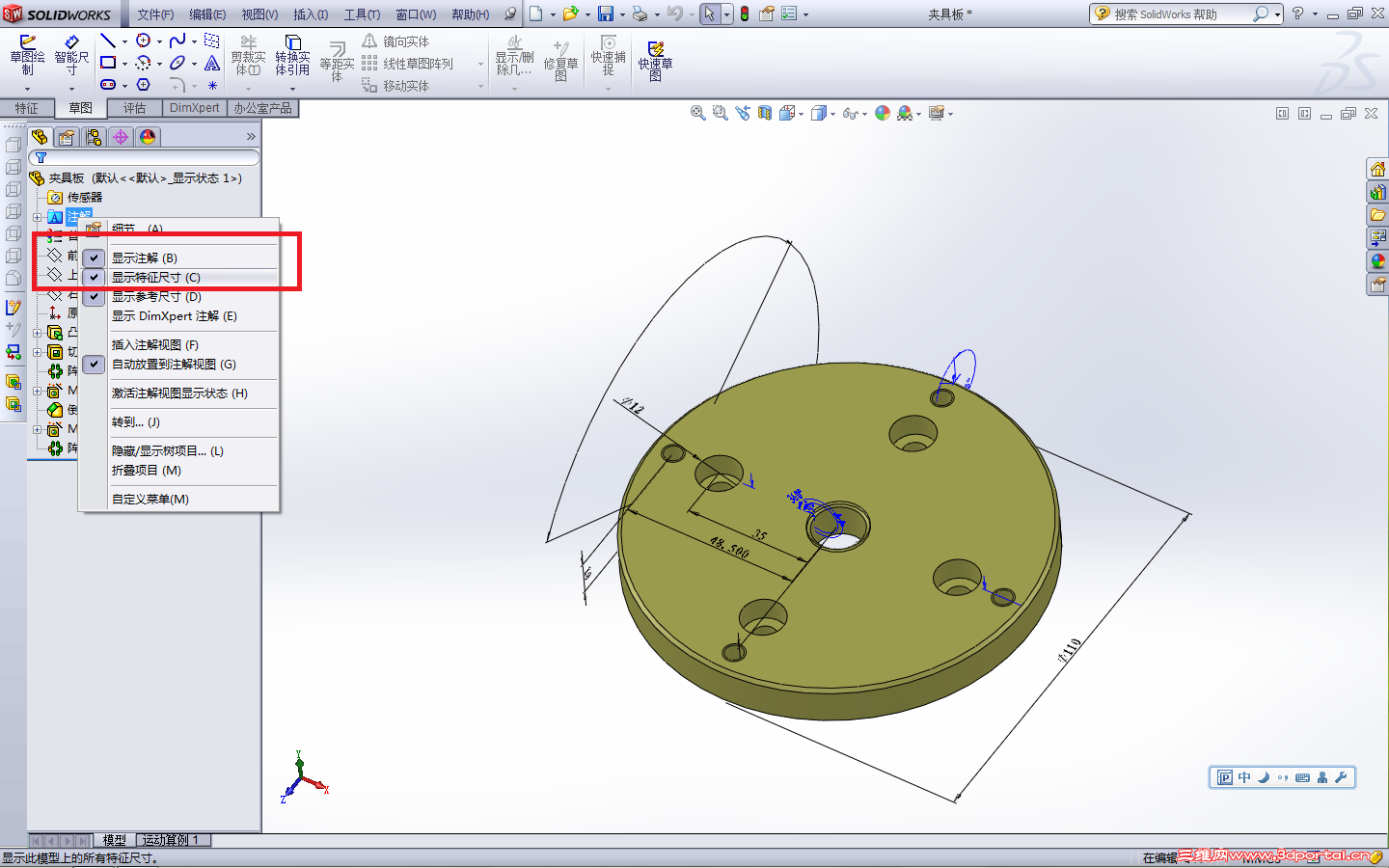Expand the 草图绘制 dropdown arrow

27,89
